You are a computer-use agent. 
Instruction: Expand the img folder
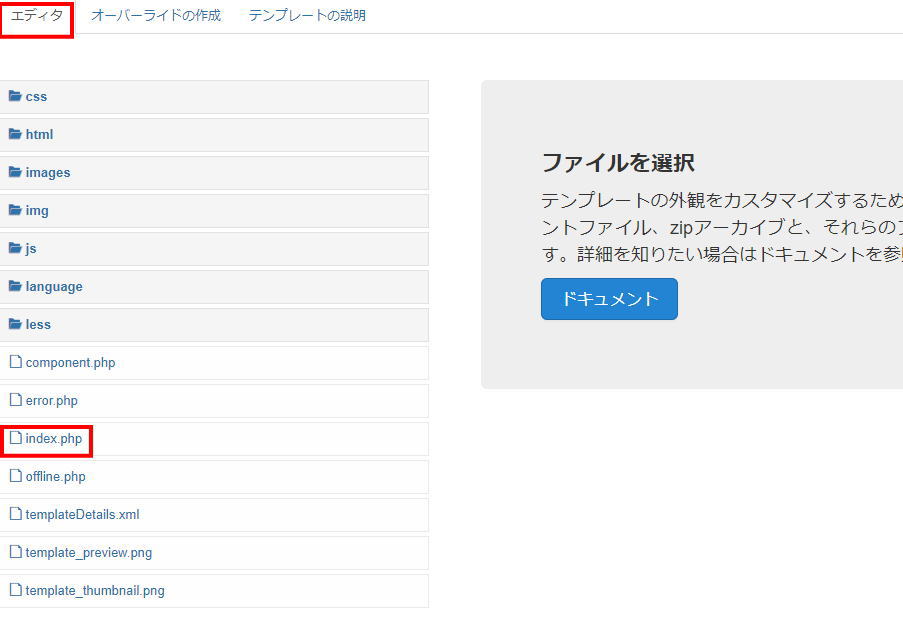click(x=37, y=211)
